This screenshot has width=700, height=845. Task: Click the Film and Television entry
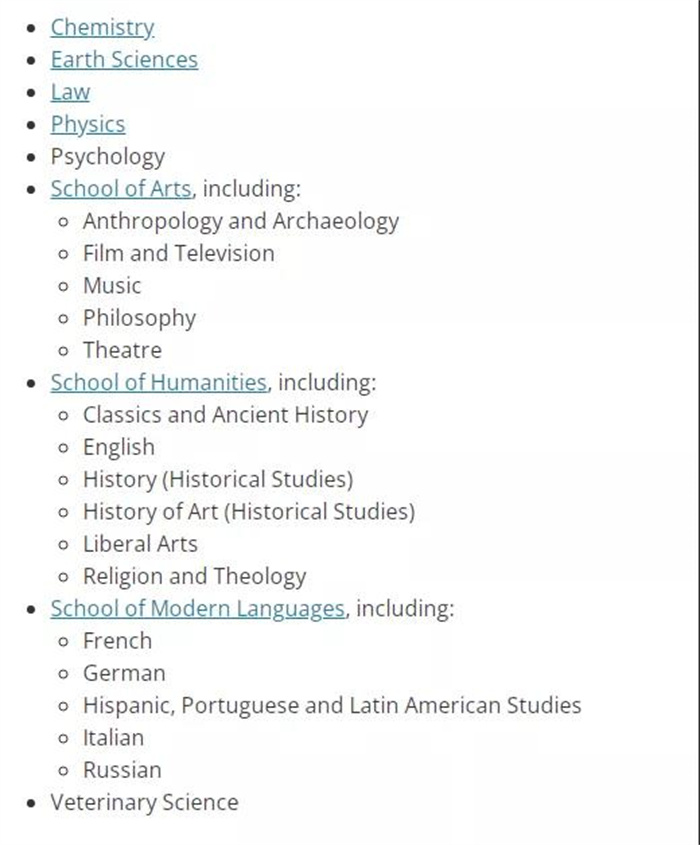[179, 253]
